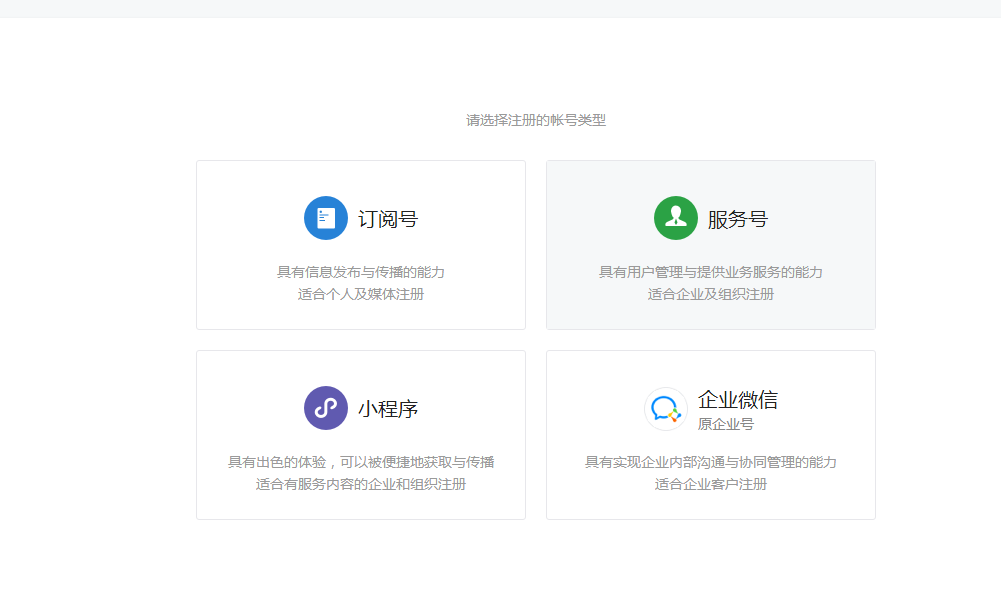Click the 适合企业客户注册 text
Viewport: 1001px width, 595px height.
pyautogui.click(x=711, y=484)
